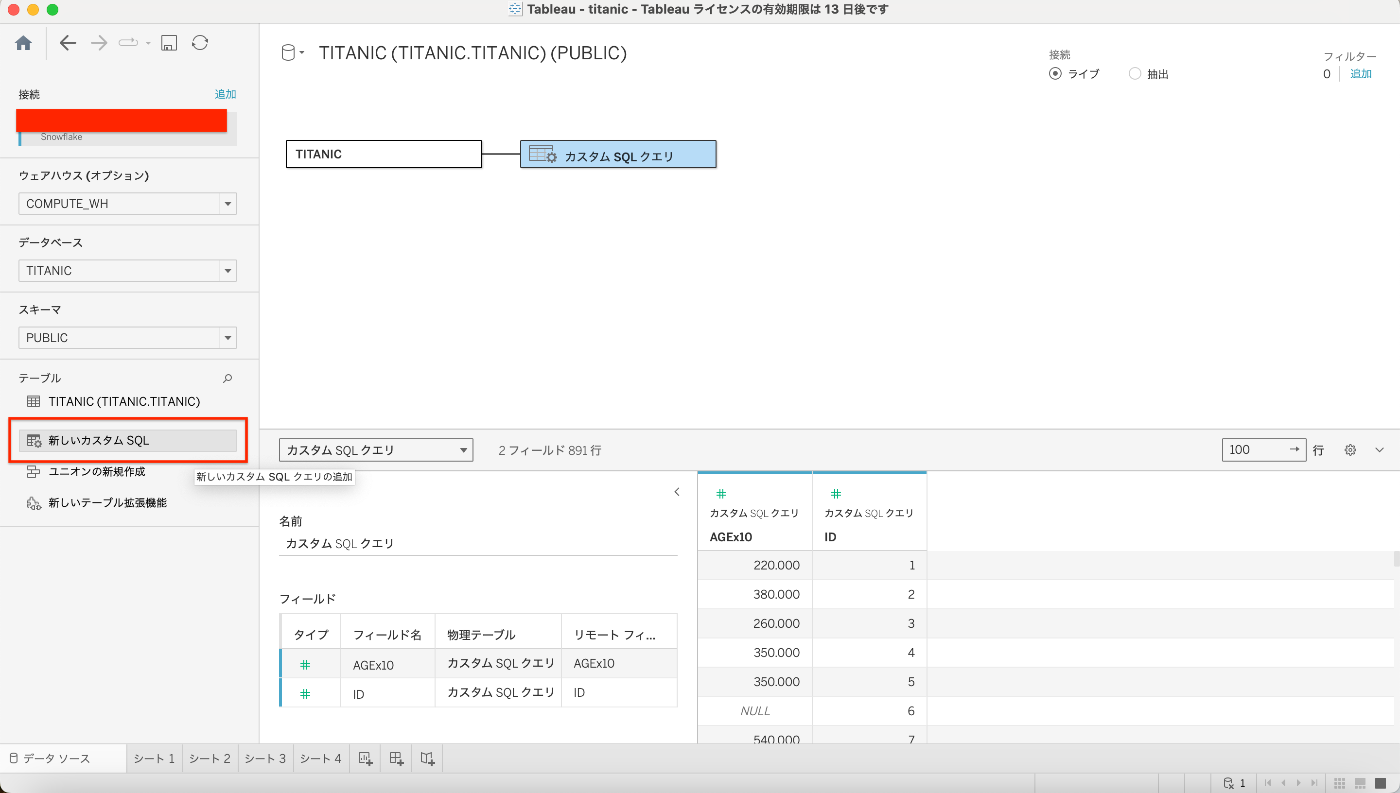Click the show sheet sorter grid icon

click(1341, 783)
